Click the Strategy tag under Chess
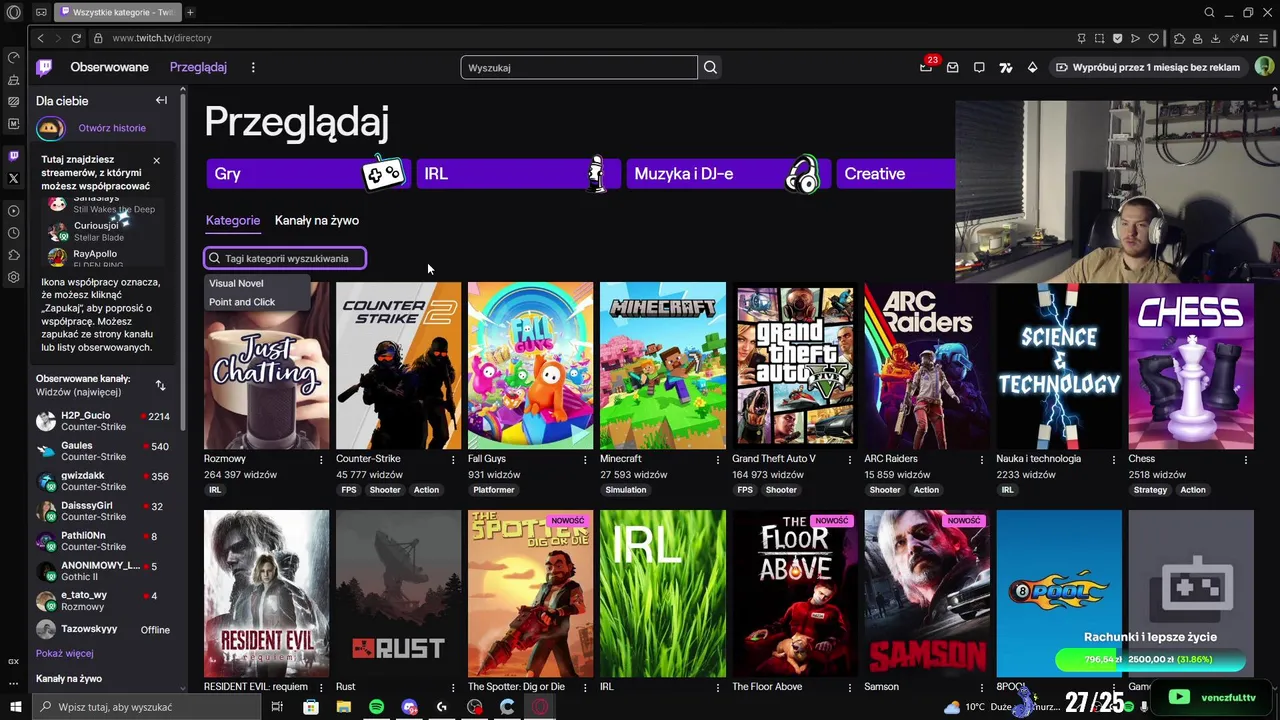Image resolution: width=1280 pixels, height=720 pixels. tap(1150, 490)
